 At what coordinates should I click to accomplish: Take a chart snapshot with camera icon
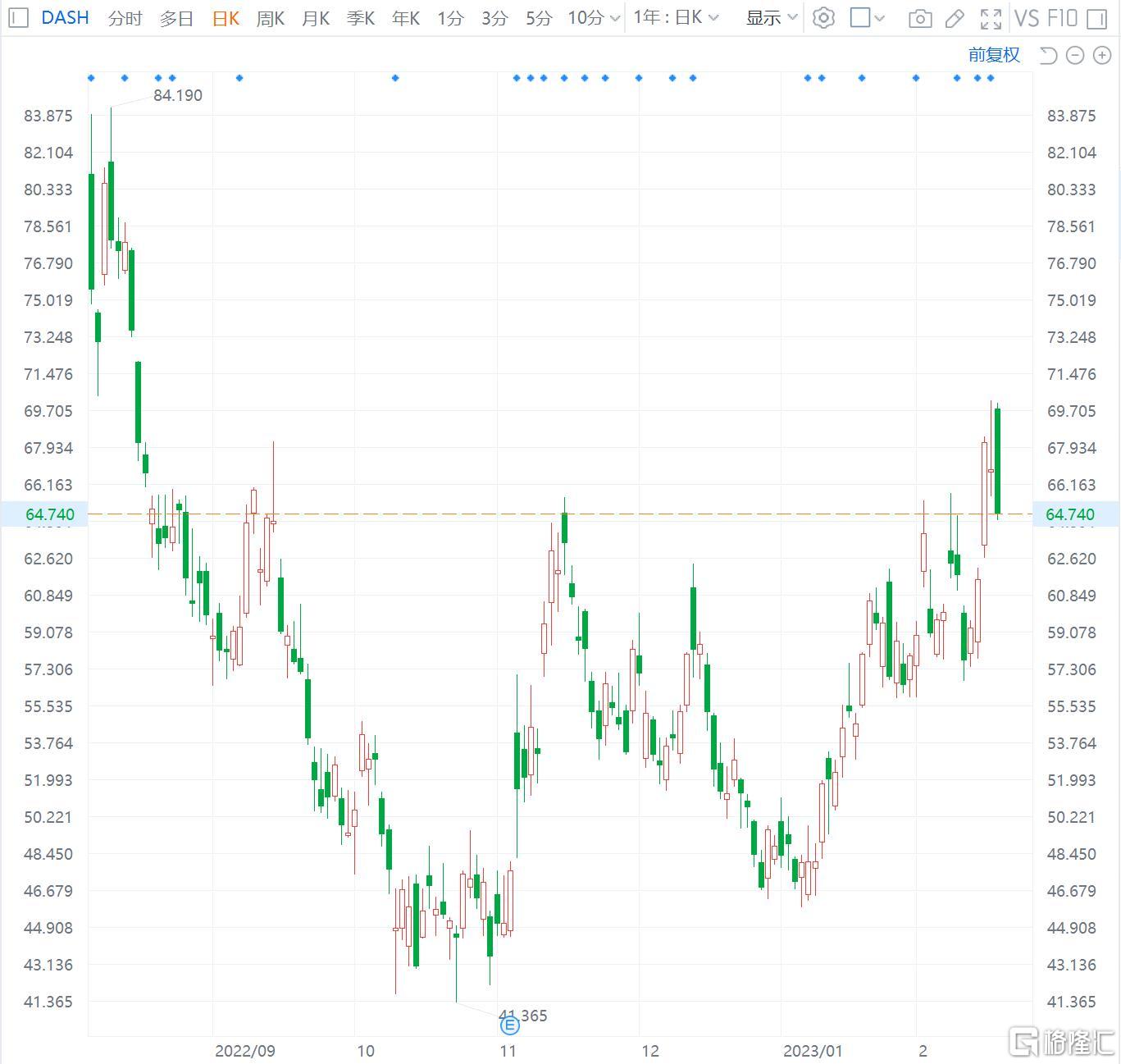pyautogui.click(x=920, y=18)
